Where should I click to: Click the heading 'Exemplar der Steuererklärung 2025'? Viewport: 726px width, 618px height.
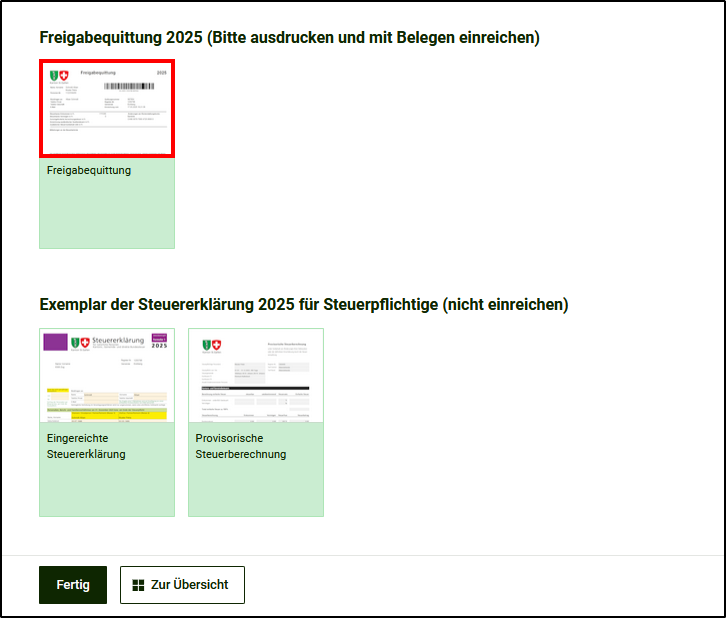point(303,304)
